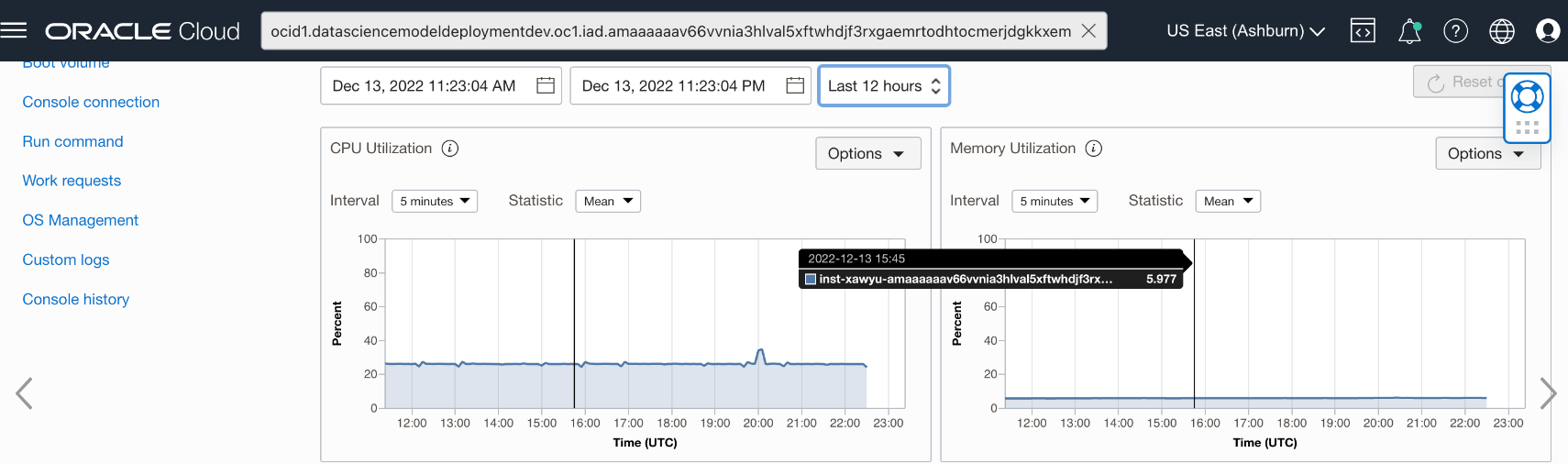This screenshot has width=1568, height=464.
Task: Open Cloud Shell developer tools icon
Action: tap(1363, 31)
